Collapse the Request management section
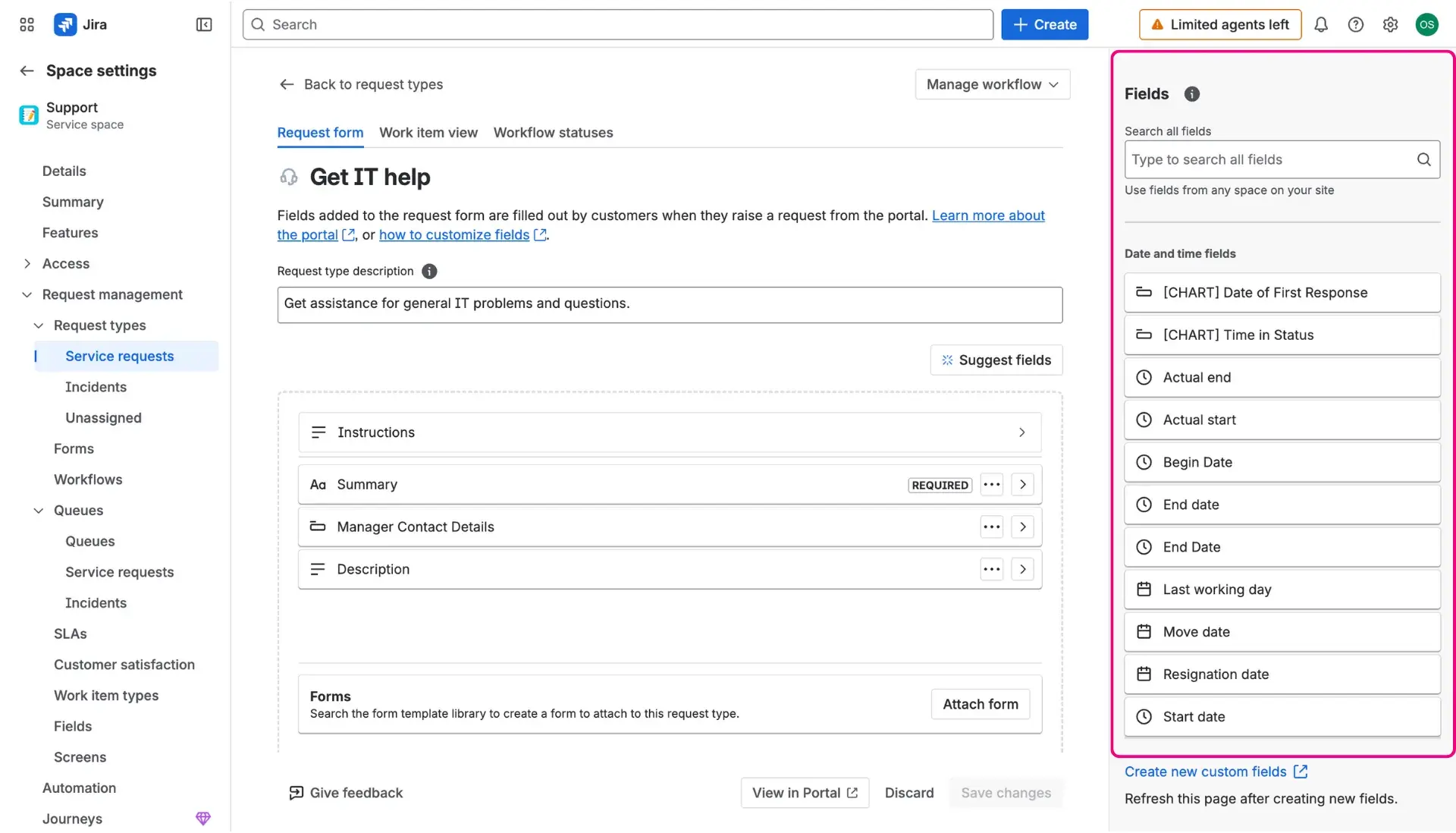This screenshot has height=833, width=1456. pos(27,294)
